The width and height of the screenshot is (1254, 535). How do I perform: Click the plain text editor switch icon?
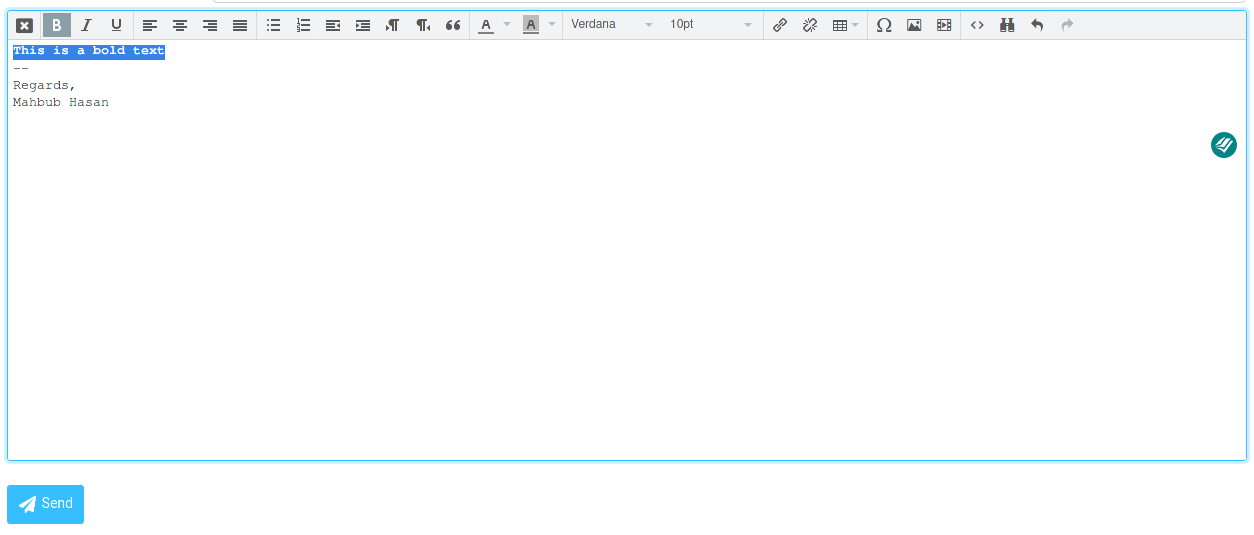[x=25, y=25]
